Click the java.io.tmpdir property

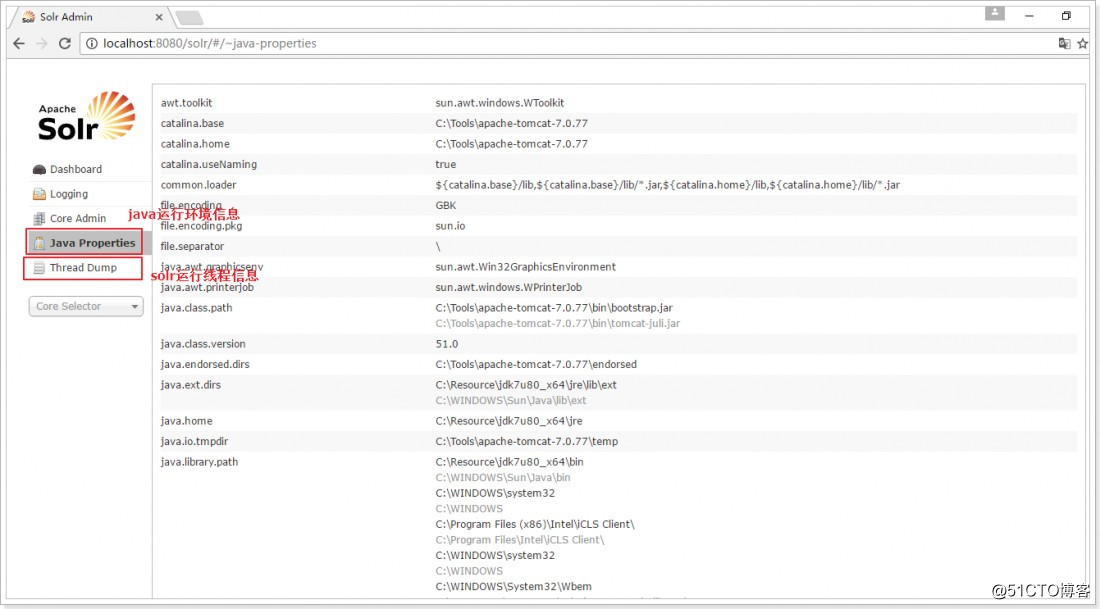tap(194, 441)
